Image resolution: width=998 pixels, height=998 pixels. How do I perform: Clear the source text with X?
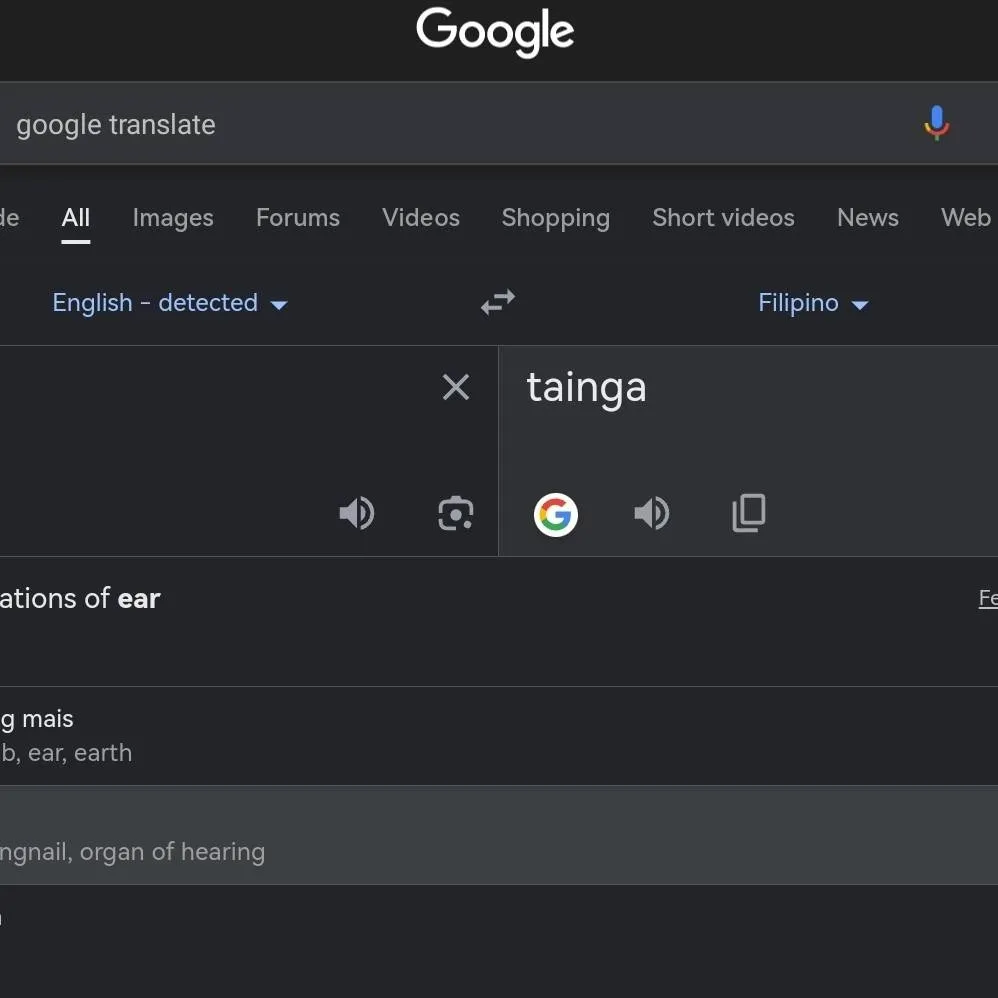pyautogui.click(x=456, y=387)
